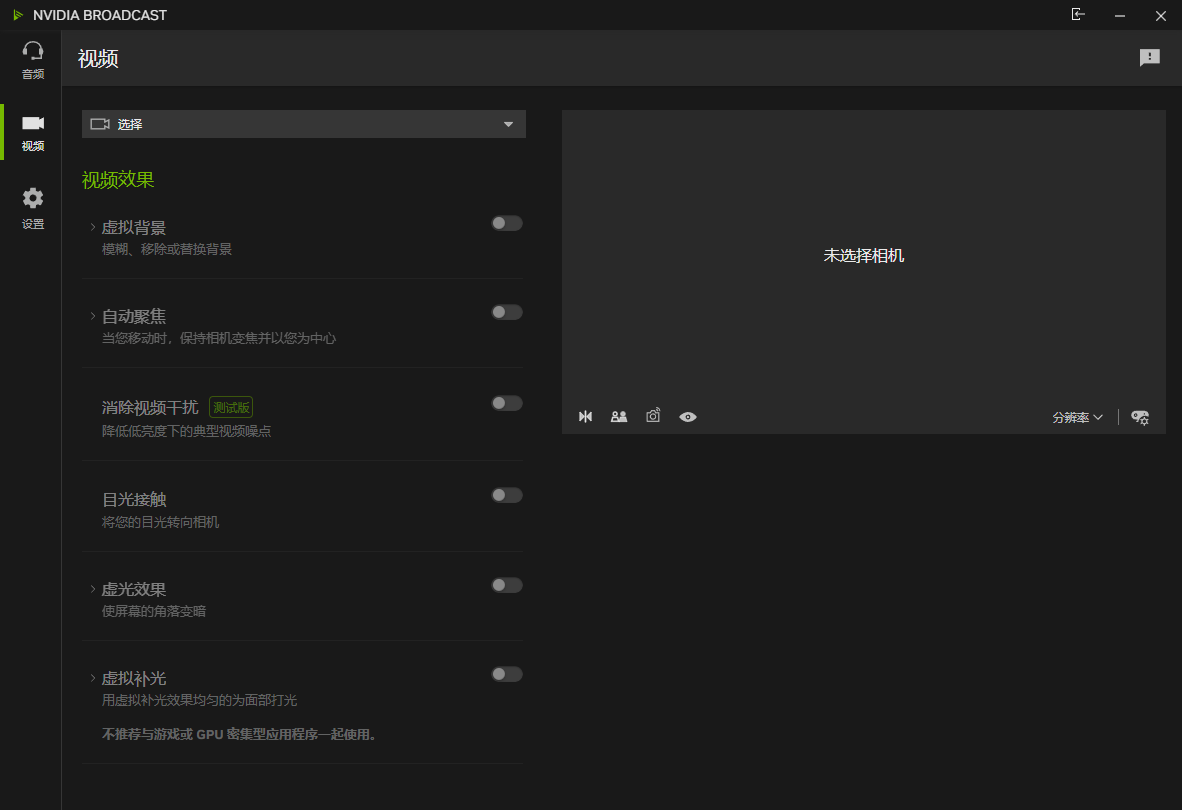The width and height of the screenshot is (1182, 810).
Task: Click 用虚拟补光效果均匀的为面部打光 description
Action: point(199,700)
